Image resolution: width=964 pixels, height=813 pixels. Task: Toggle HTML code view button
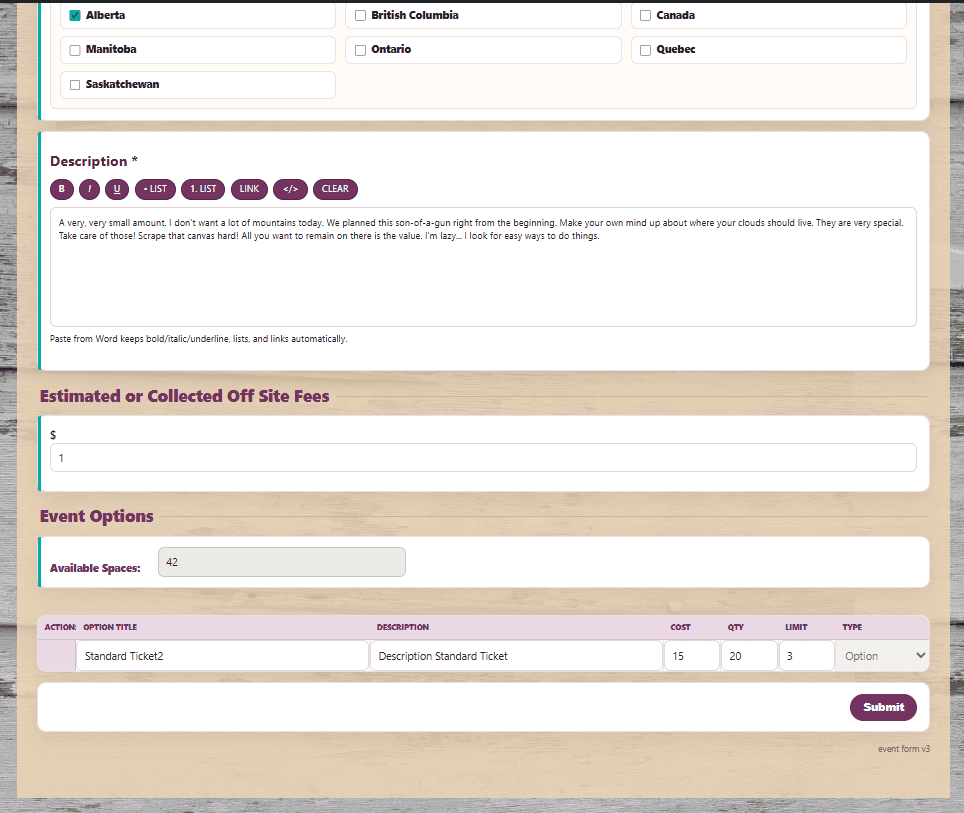point(290,189)
